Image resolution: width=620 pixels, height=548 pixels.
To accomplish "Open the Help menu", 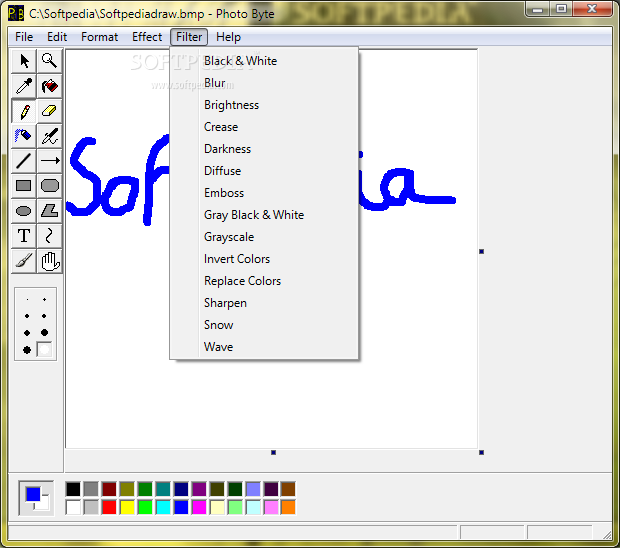I will coord(228,37).
